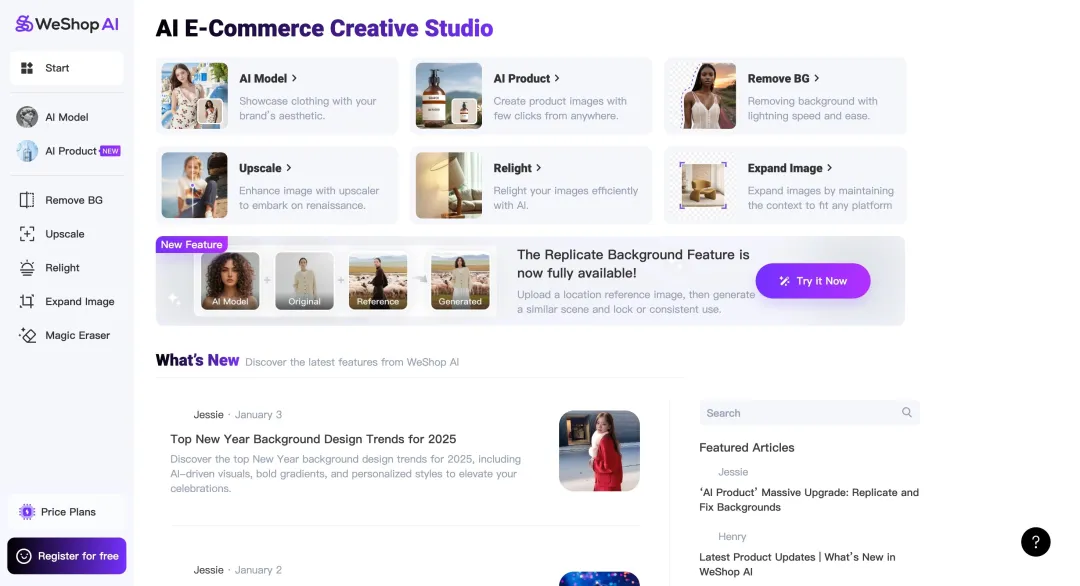Open the help question mark button
1080x586 pixels.
1035,542
